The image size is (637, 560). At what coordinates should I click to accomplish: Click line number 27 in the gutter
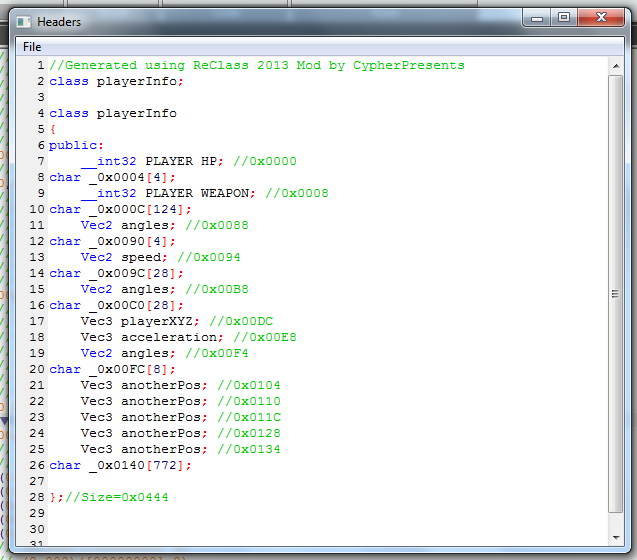click(x=37, y=481)
